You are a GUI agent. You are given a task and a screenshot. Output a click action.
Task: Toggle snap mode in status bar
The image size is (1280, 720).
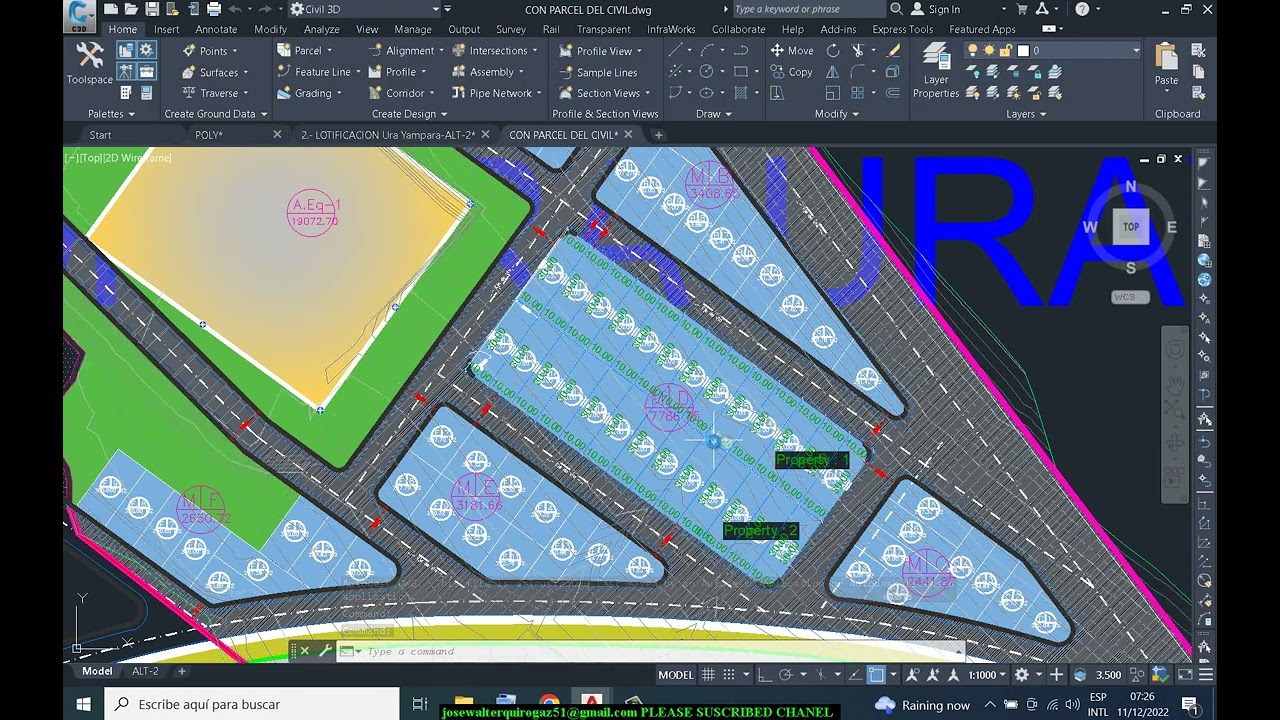click(730, 675)
